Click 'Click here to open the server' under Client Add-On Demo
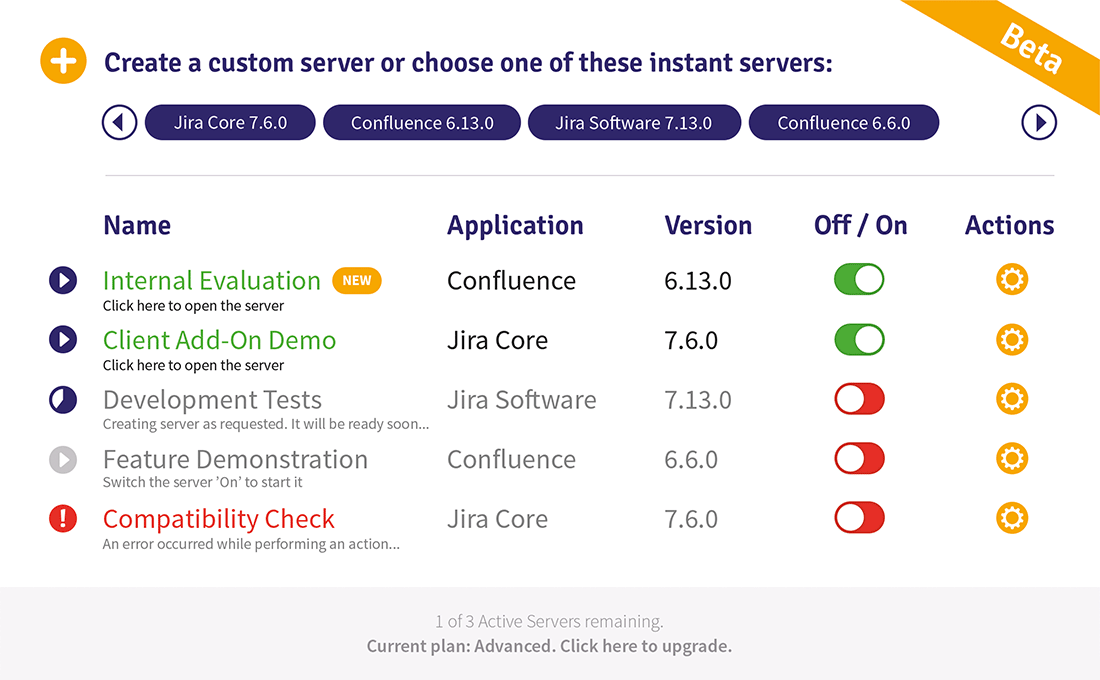 194,366
